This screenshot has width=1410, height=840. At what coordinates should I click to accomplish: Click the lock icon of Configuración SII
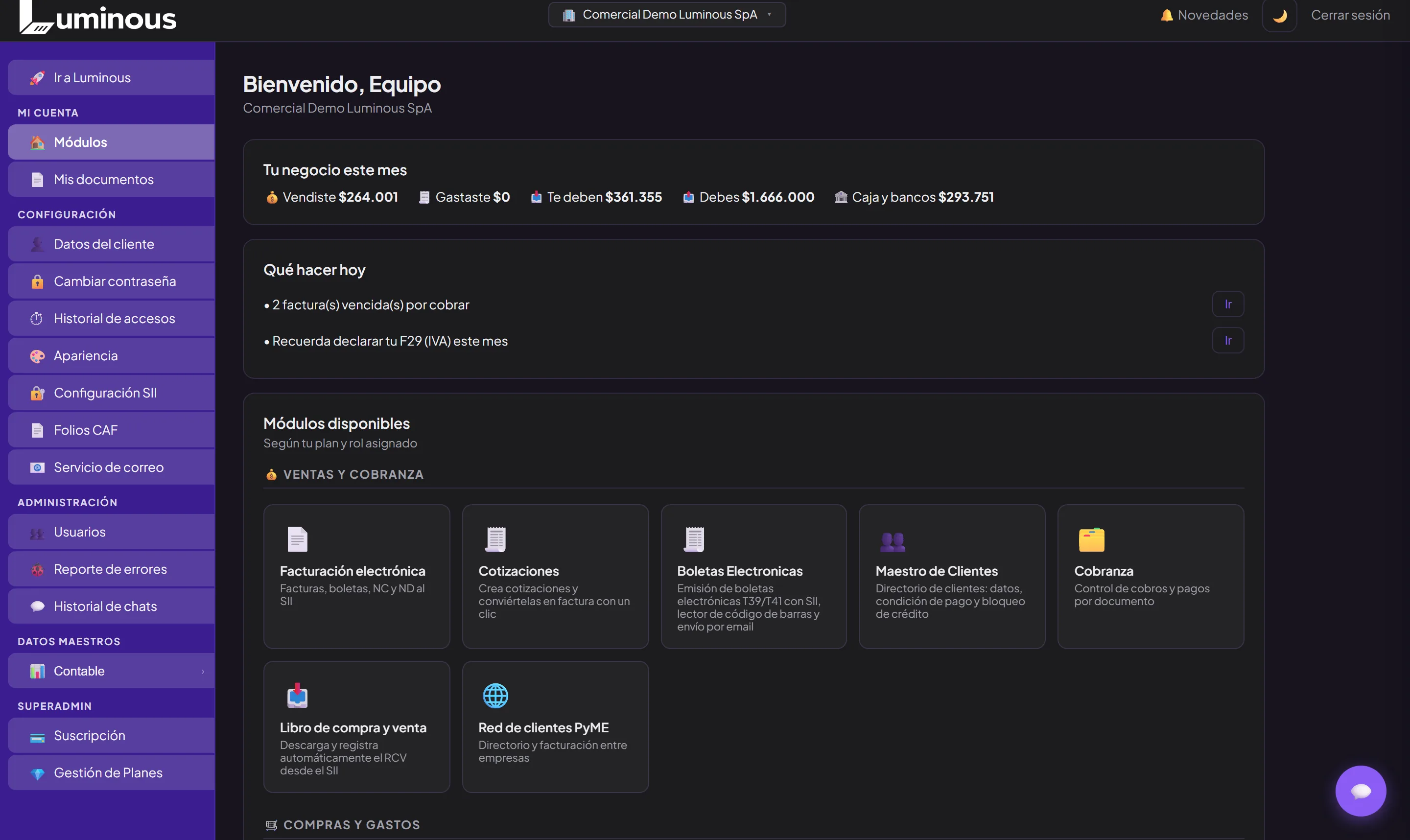pyautogui.click(x=37, y=393)
